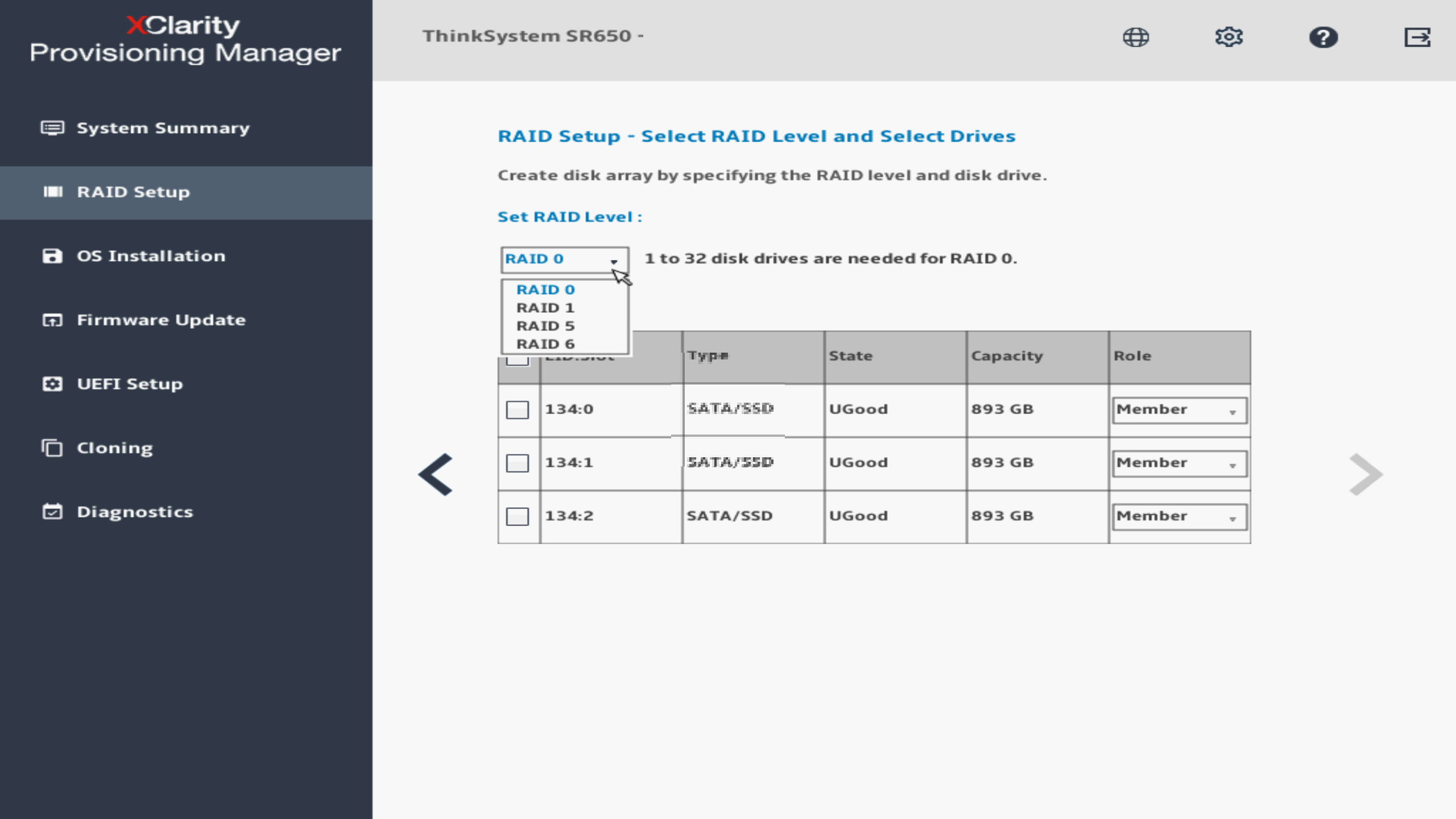Click the Diagnostics sidebar icon
Screen dimensions: 1456x819
(x=52, y=511)
